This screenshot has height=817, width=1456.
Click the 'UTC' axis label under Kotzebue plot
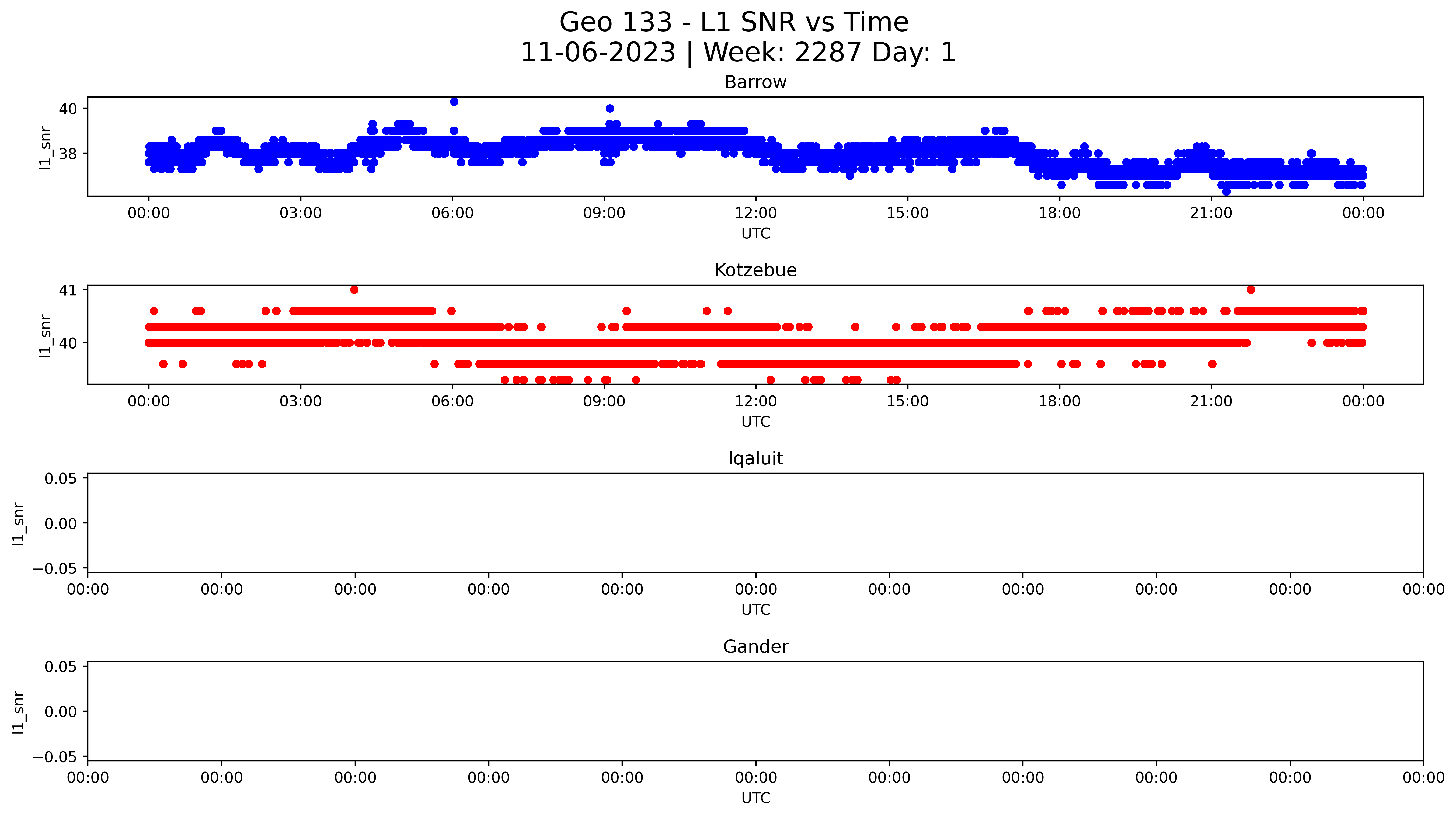pyautogui.click(x=756, y=422)
